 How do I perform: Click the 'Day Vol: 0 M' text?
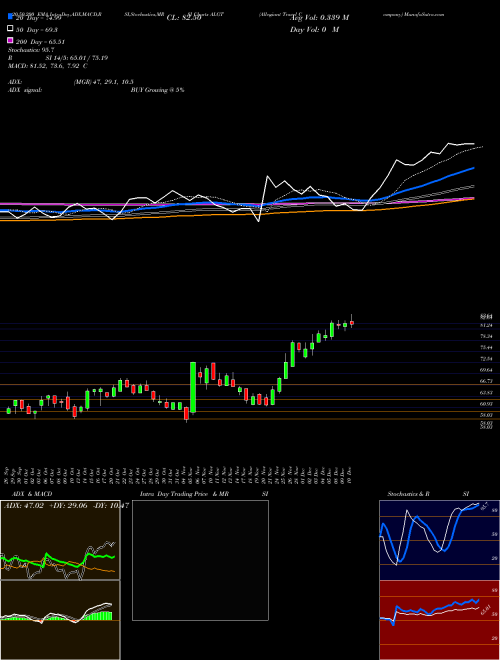point(314,29)
